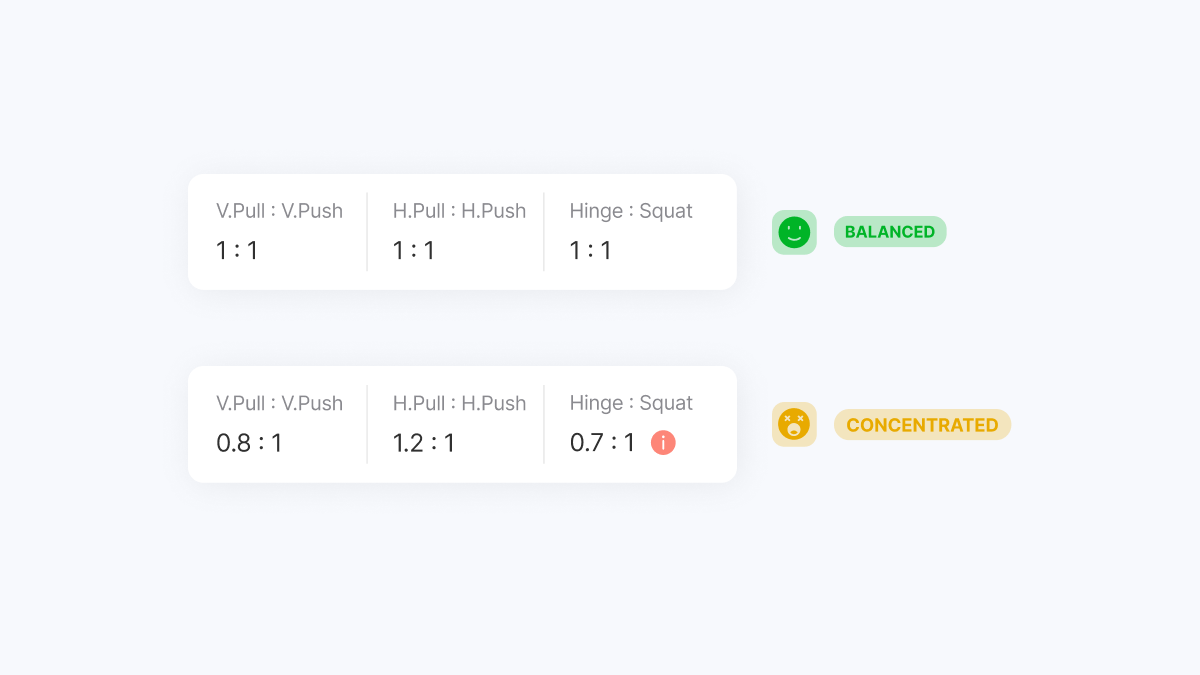This screenshot has height=675, width=1200.
Task: Click Hinge : Squat label above 0.7 : 1
Action: click(631, 403)
